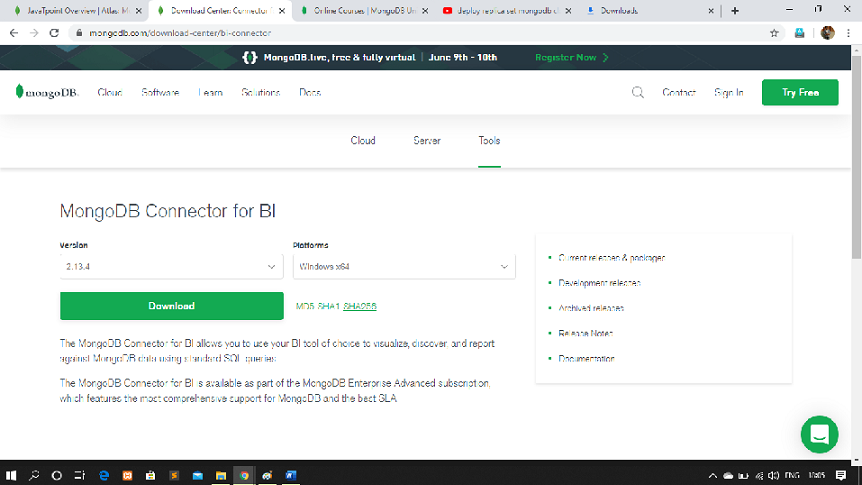
Task: Click the browser back arrow
Action: tap(14, 33)
